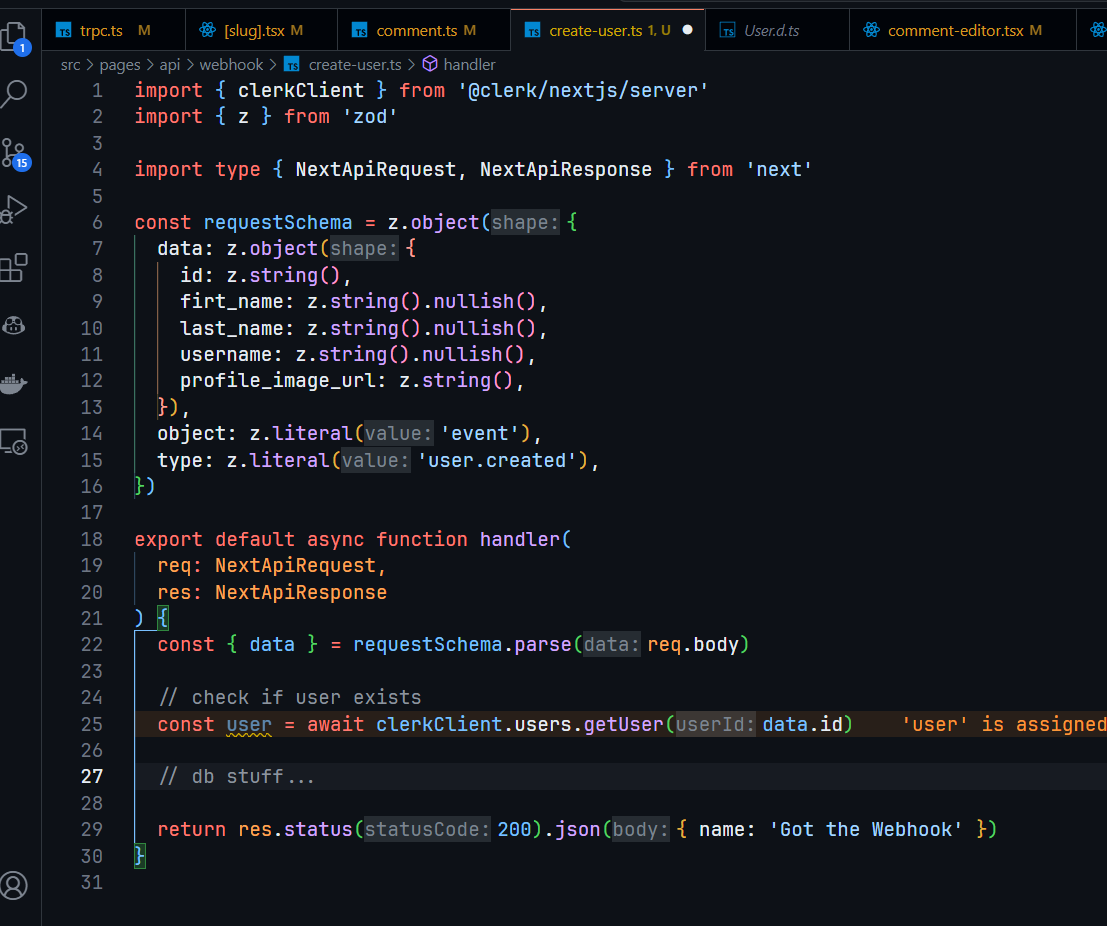Switch to the [slug].tsx tab
The height and width of the screenshot is (926, 1107).
(253, 31)
